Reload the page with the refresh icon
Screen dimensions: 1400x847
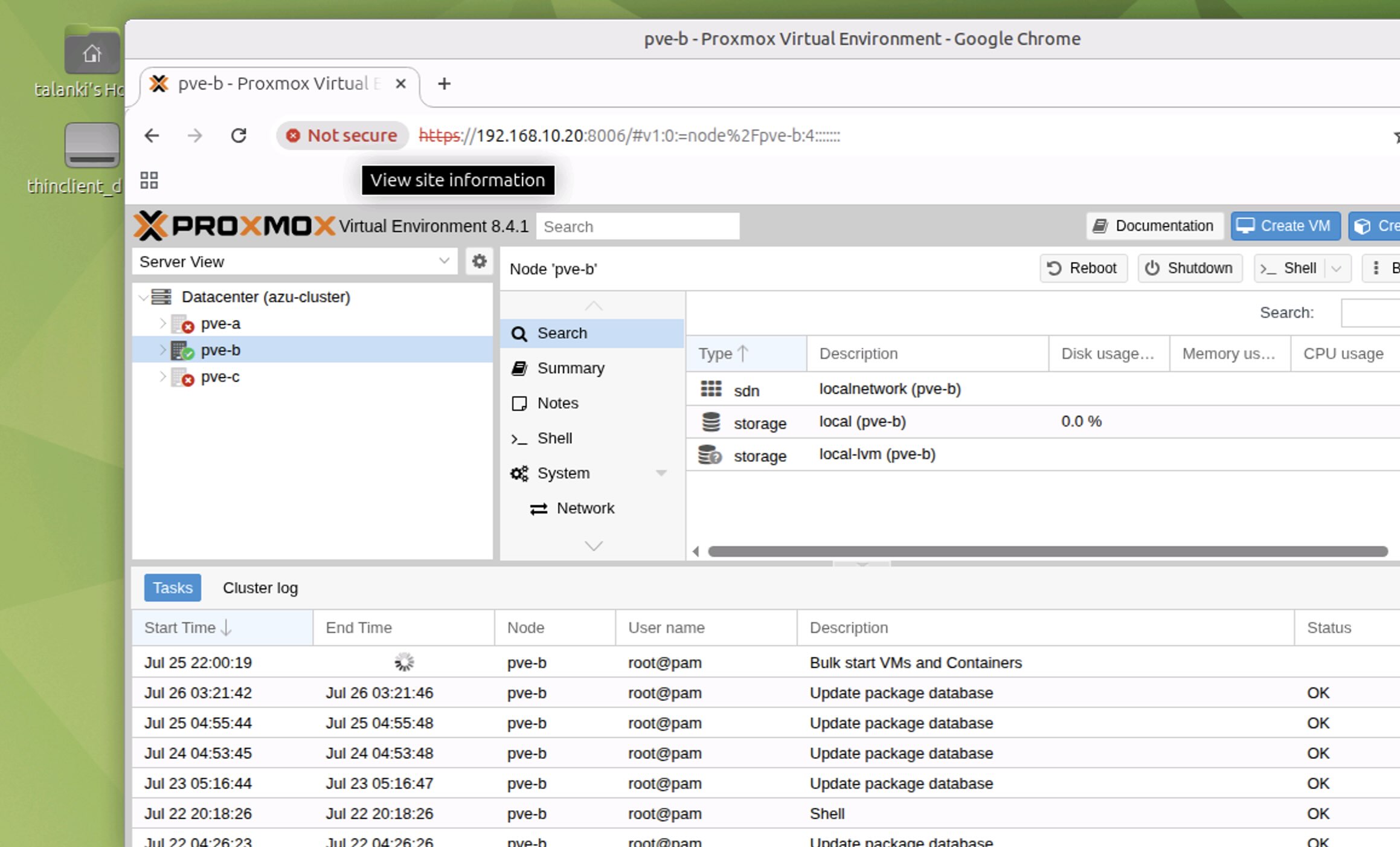click(x=239, y=135)
